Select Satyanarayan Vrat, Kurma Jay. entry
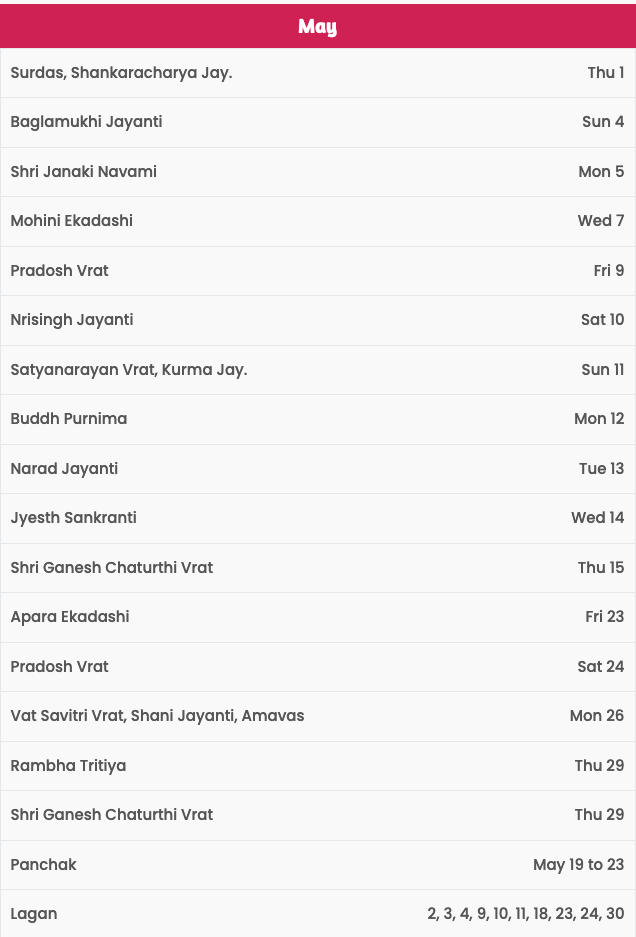636x937 pixels. 317,370
